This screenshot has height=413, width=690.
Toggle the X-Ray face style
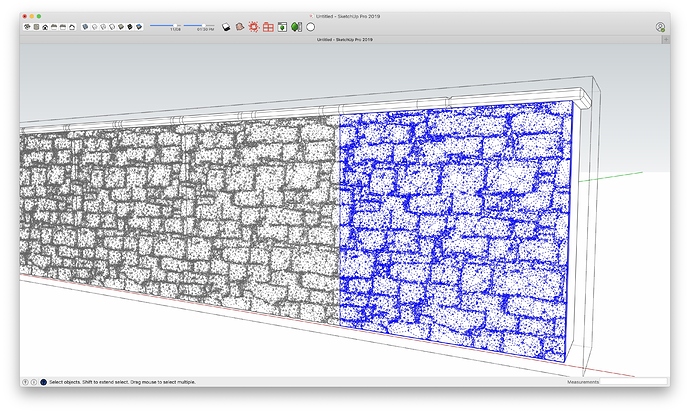coord(85,27)
